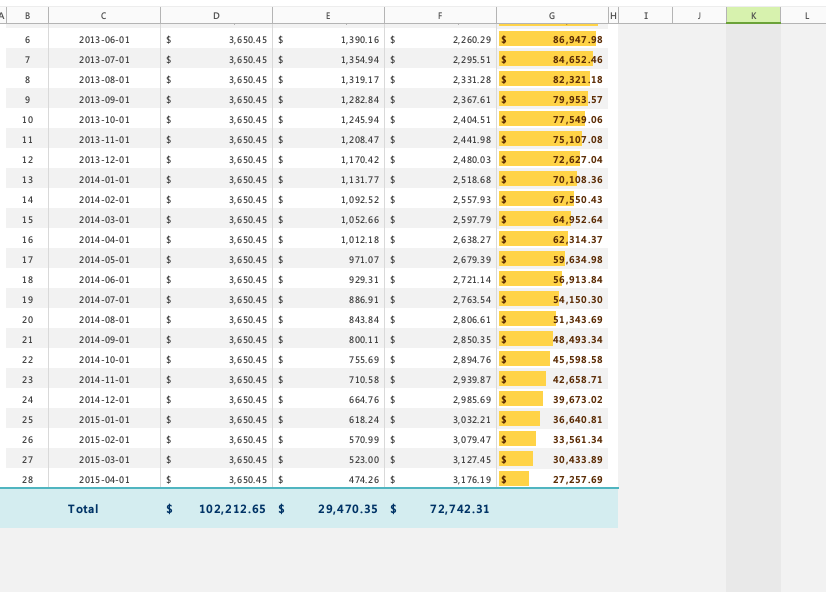Viewport: 826px width, 592px height.
Task: Select column J header
Action: pyautogui.click(x=700, y=15)
